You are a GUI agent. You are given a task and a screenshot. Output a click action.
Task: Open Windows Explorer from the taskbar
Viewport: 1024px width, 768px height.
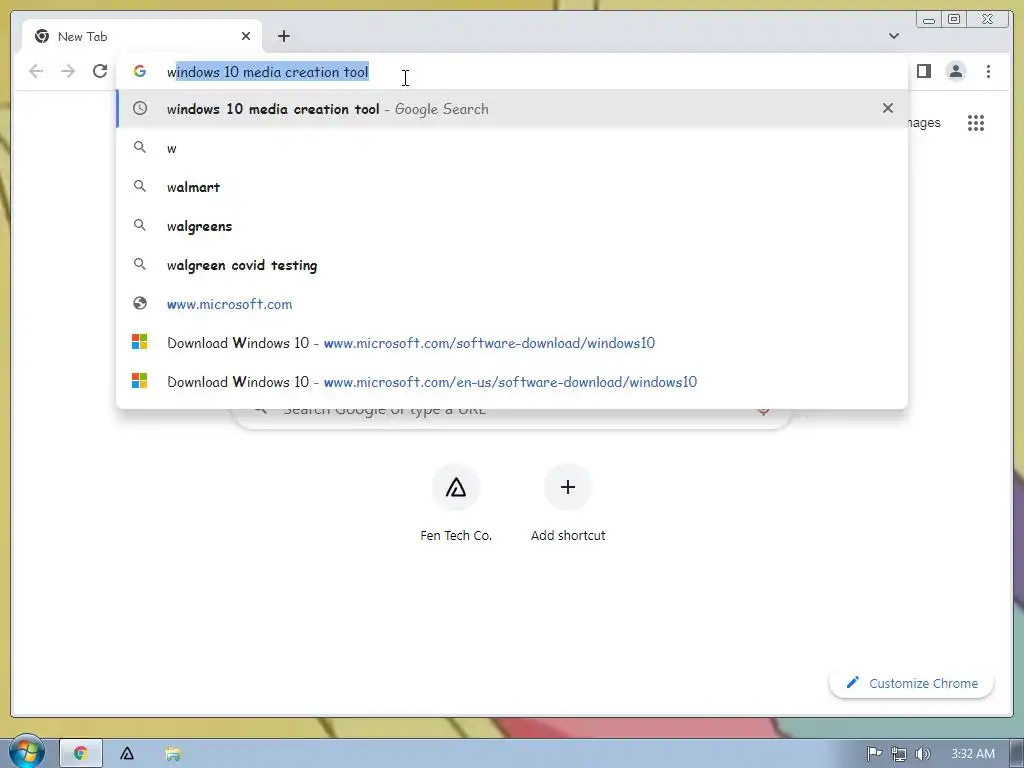tap(172, 754)
